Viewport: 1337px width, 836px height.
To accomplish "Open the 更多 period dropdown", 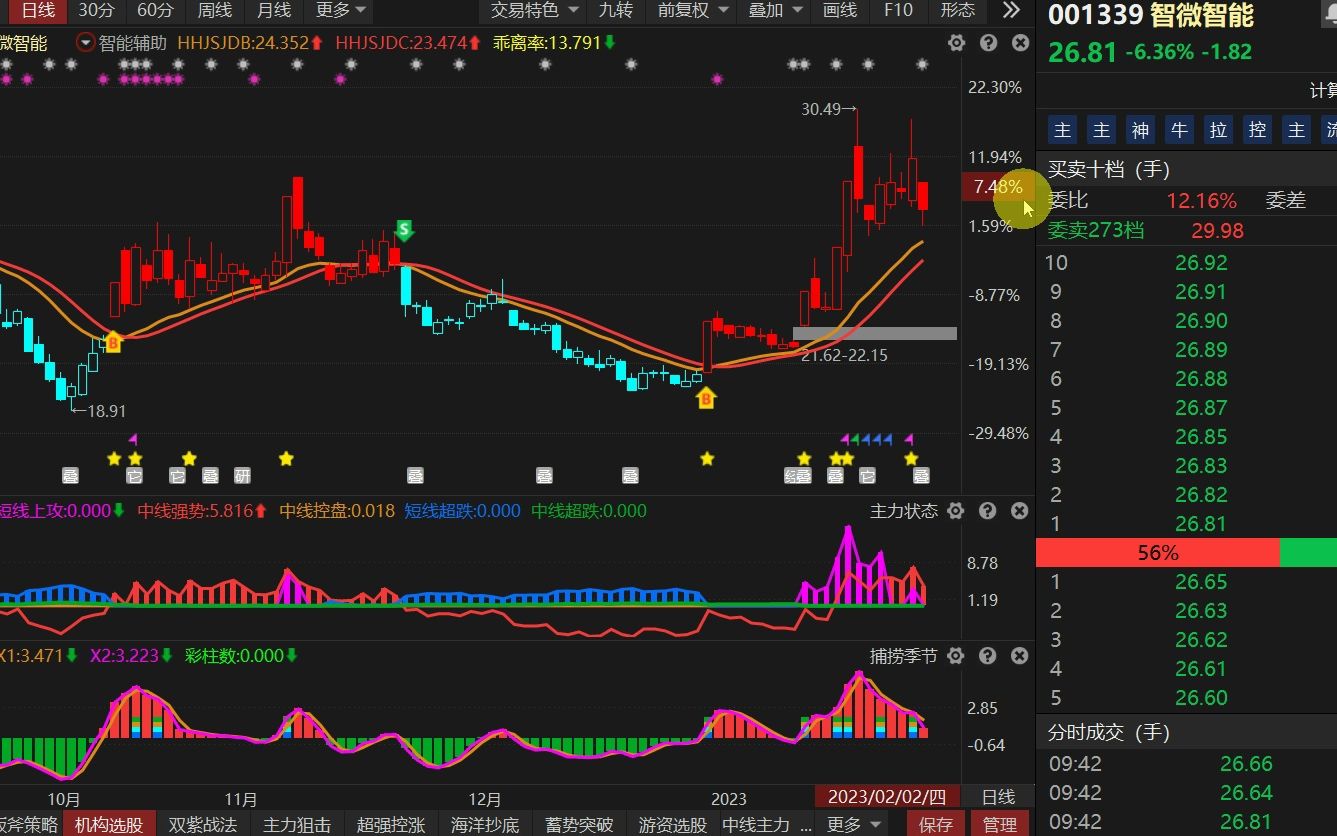I will pos(341,10).
